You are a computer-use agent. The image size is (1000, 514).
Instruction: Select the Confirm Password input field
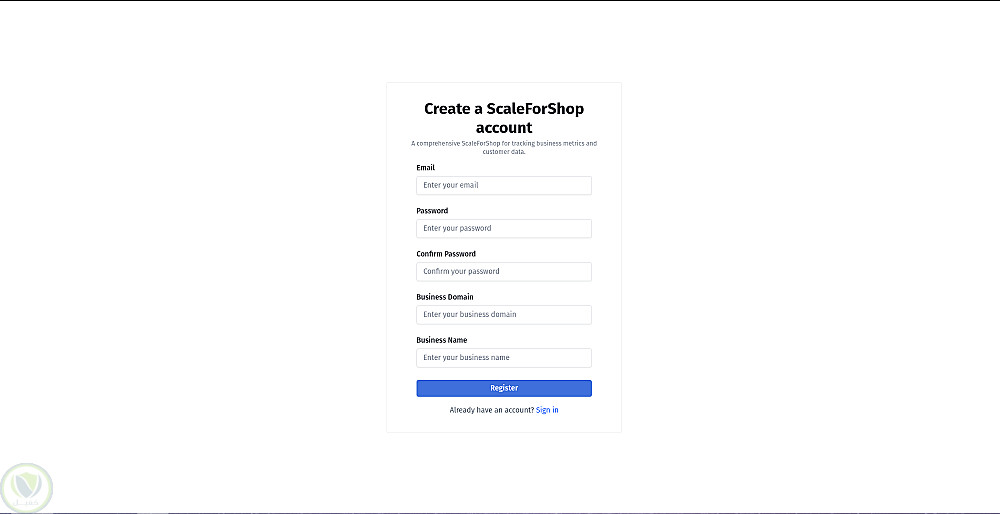[503, 271]
